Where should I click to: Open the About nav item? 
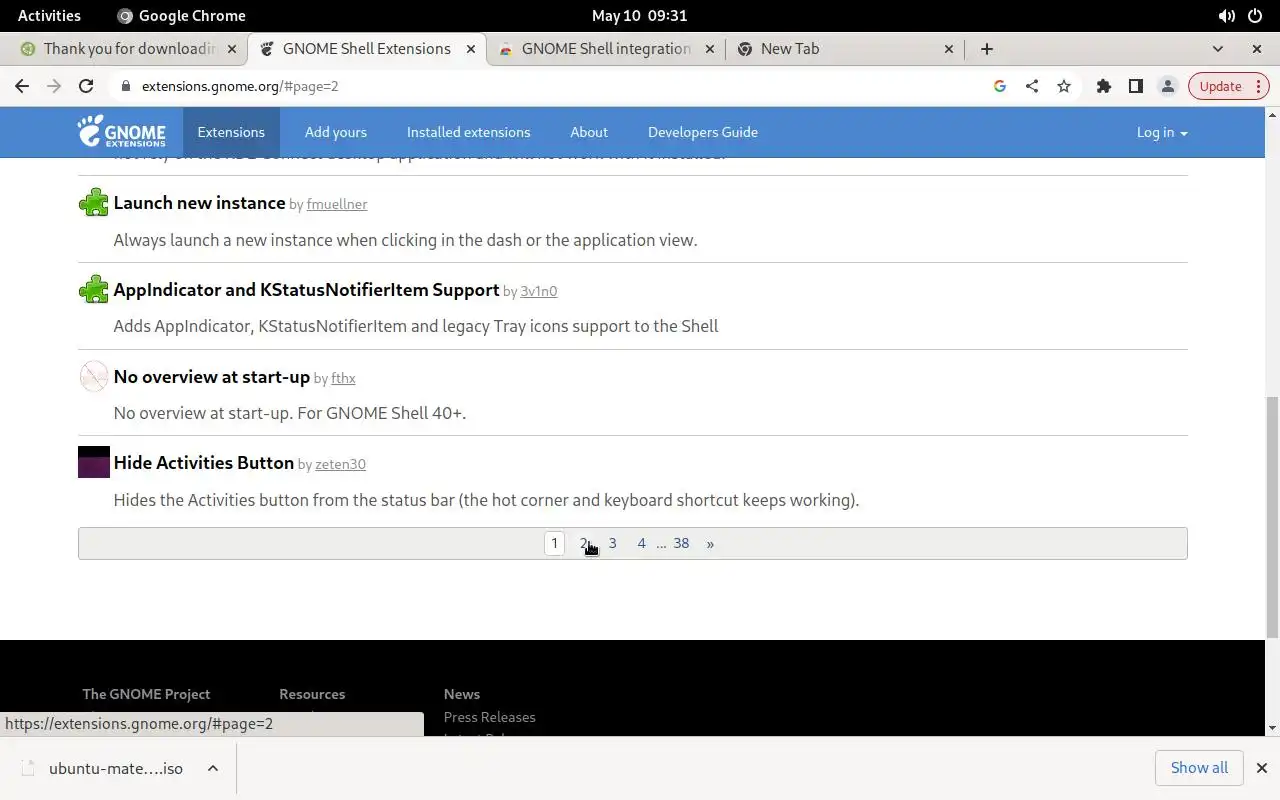click(x=589, y=132)
